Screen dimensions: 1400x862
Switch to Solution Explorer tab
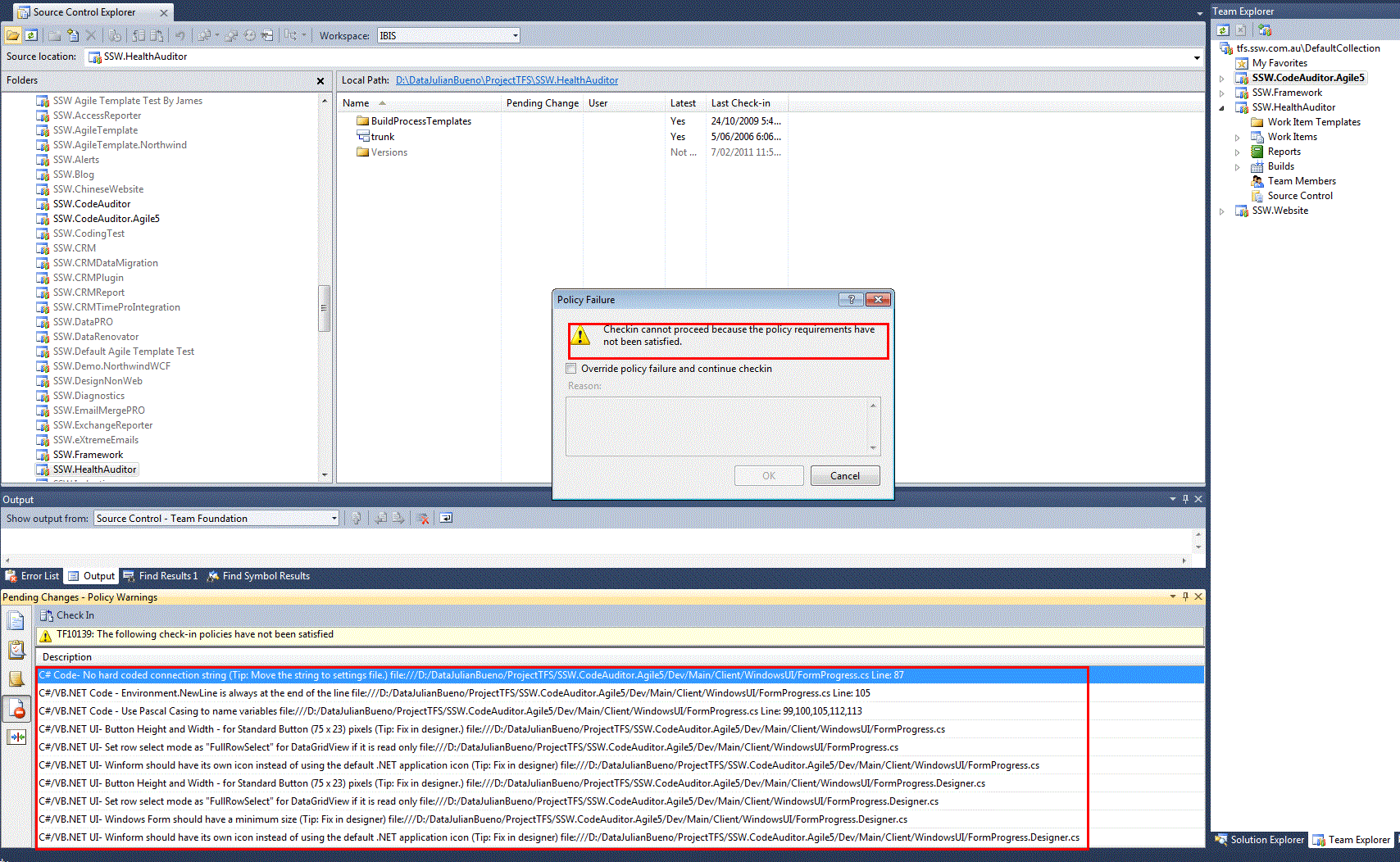pyautogui.click(x=1259, y=840)
